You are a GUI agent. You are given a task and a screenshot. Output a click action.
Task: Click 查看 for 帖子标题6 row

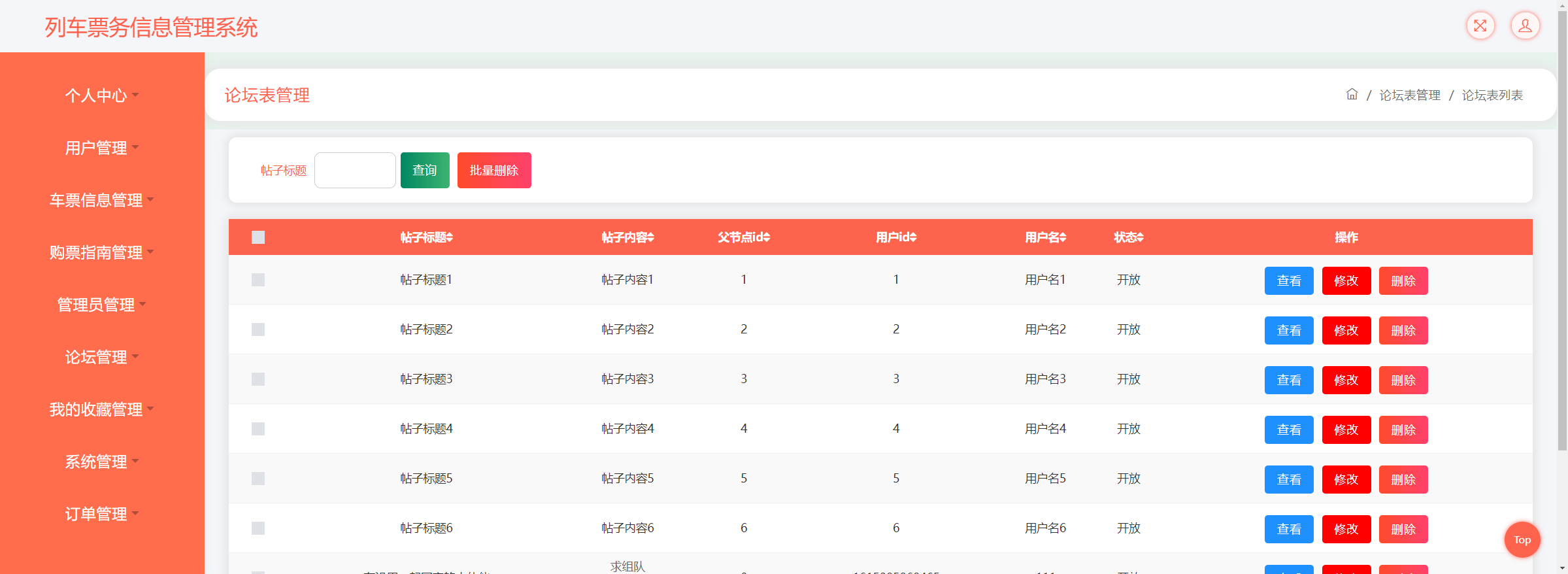1289,529
